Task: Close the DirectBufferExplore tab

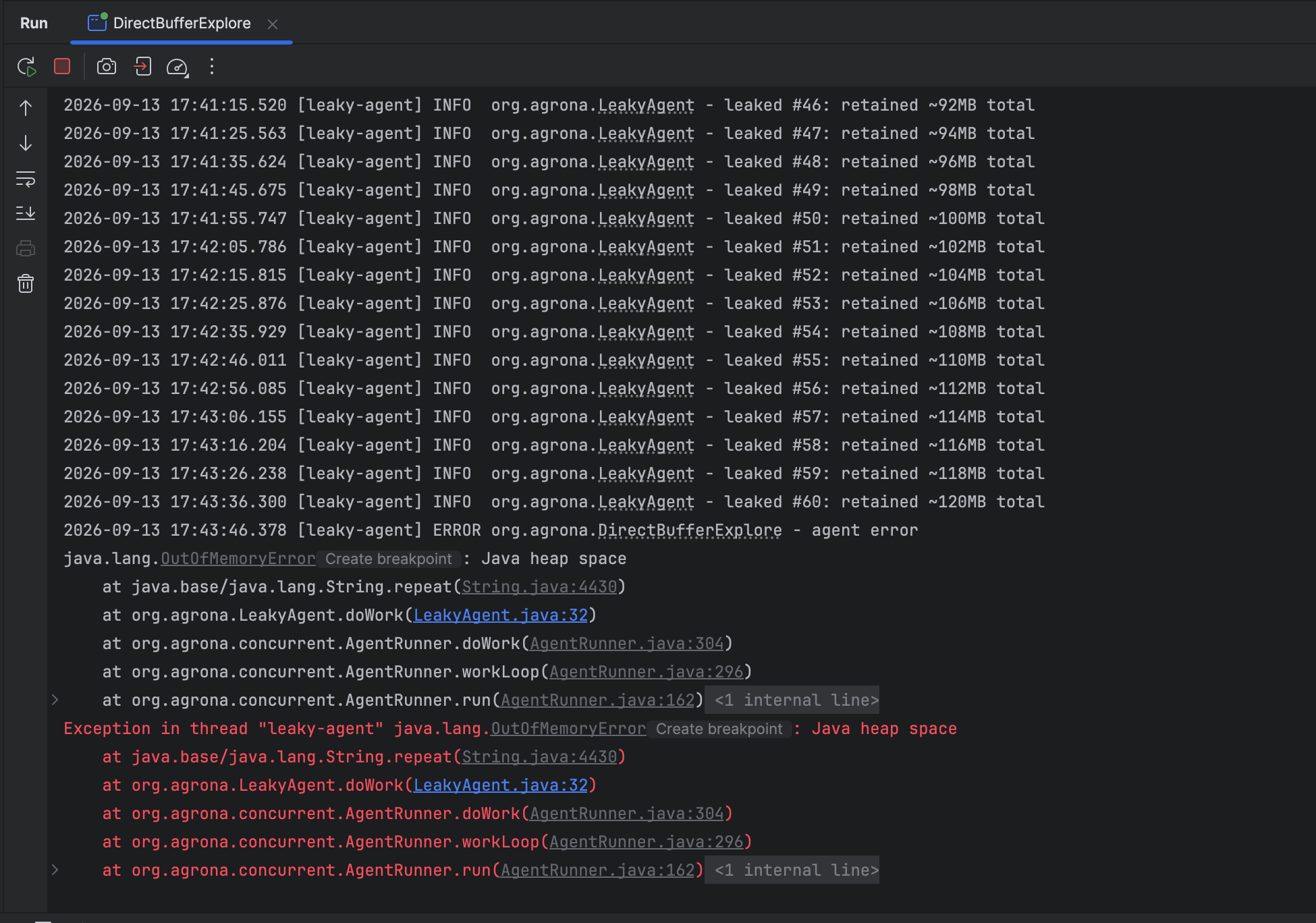Action: click(273, 24)
